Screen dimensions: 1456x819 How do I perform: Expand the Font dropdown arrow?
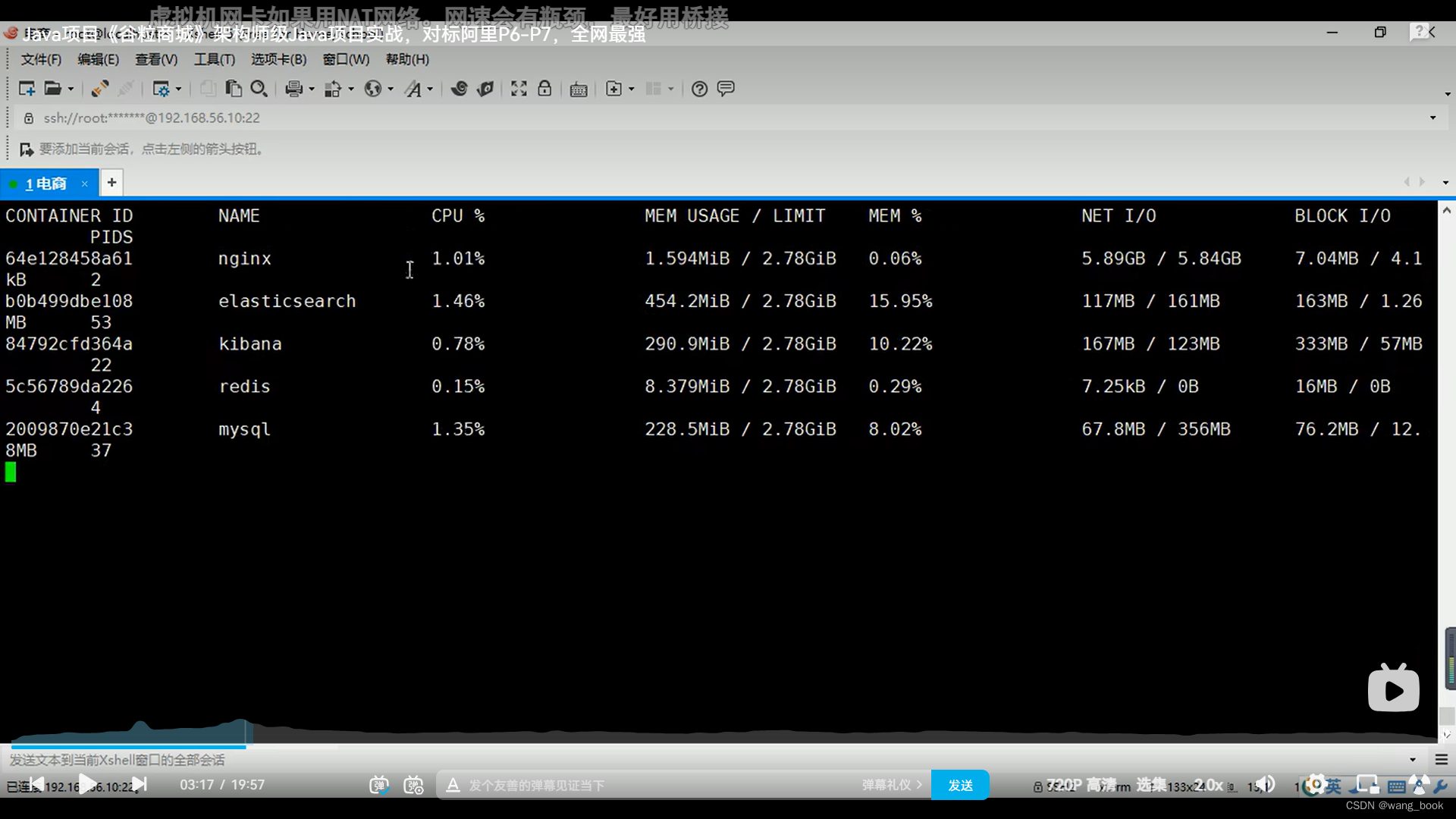[430, 89]
